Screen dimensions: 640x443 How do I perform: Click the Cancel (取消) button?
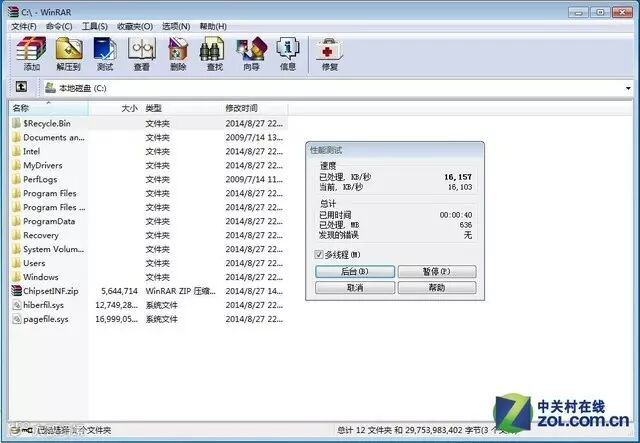point(355,287)
